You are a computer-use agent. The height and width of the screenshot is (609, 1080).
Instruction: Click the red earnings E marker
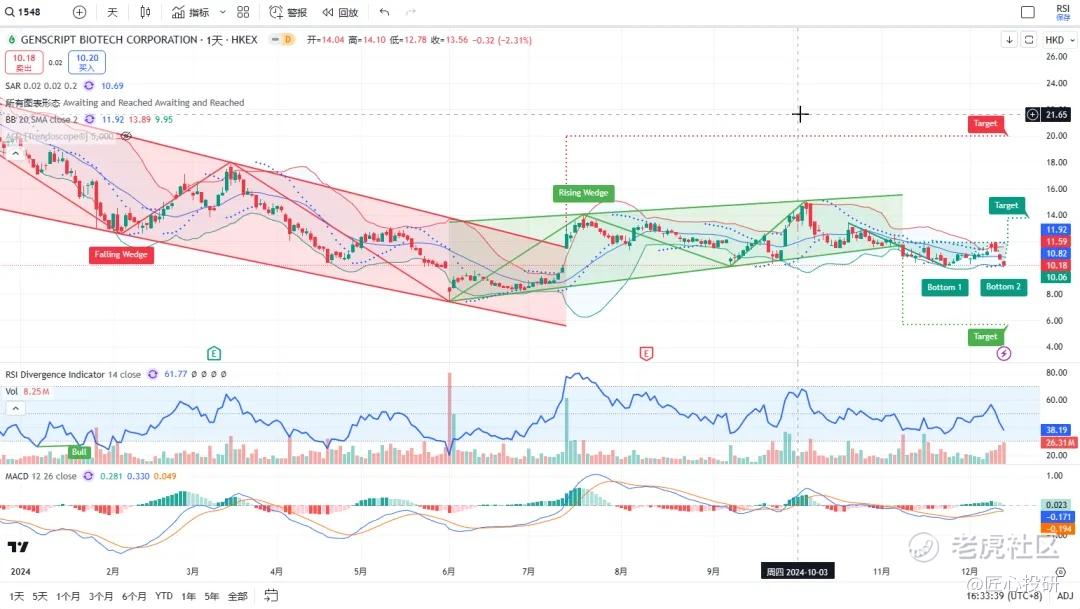pyautogui.click(x=646, y=353)
